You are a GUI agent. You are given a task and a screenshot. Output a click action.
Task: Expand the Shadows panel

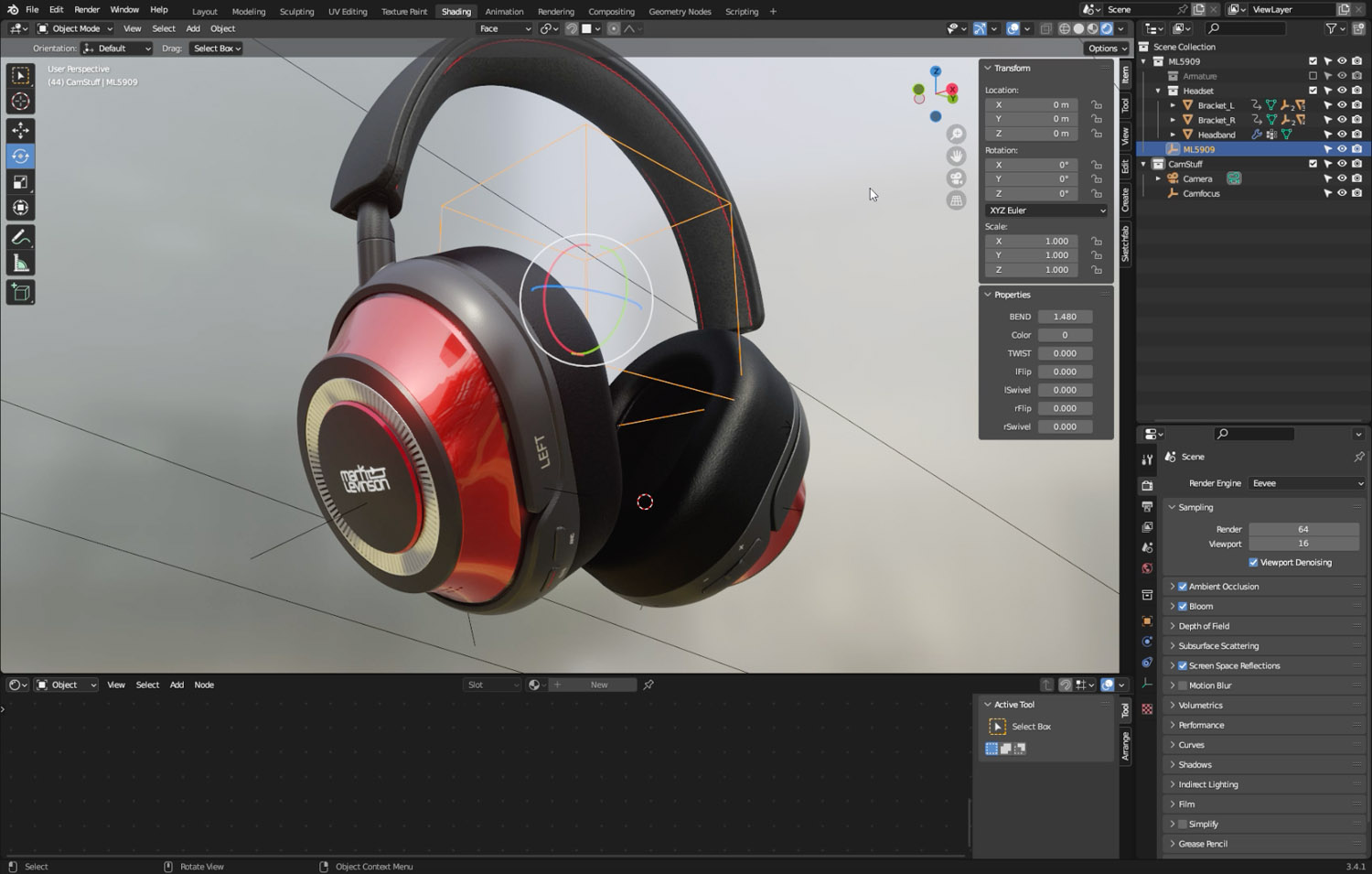pos(1265,765)
